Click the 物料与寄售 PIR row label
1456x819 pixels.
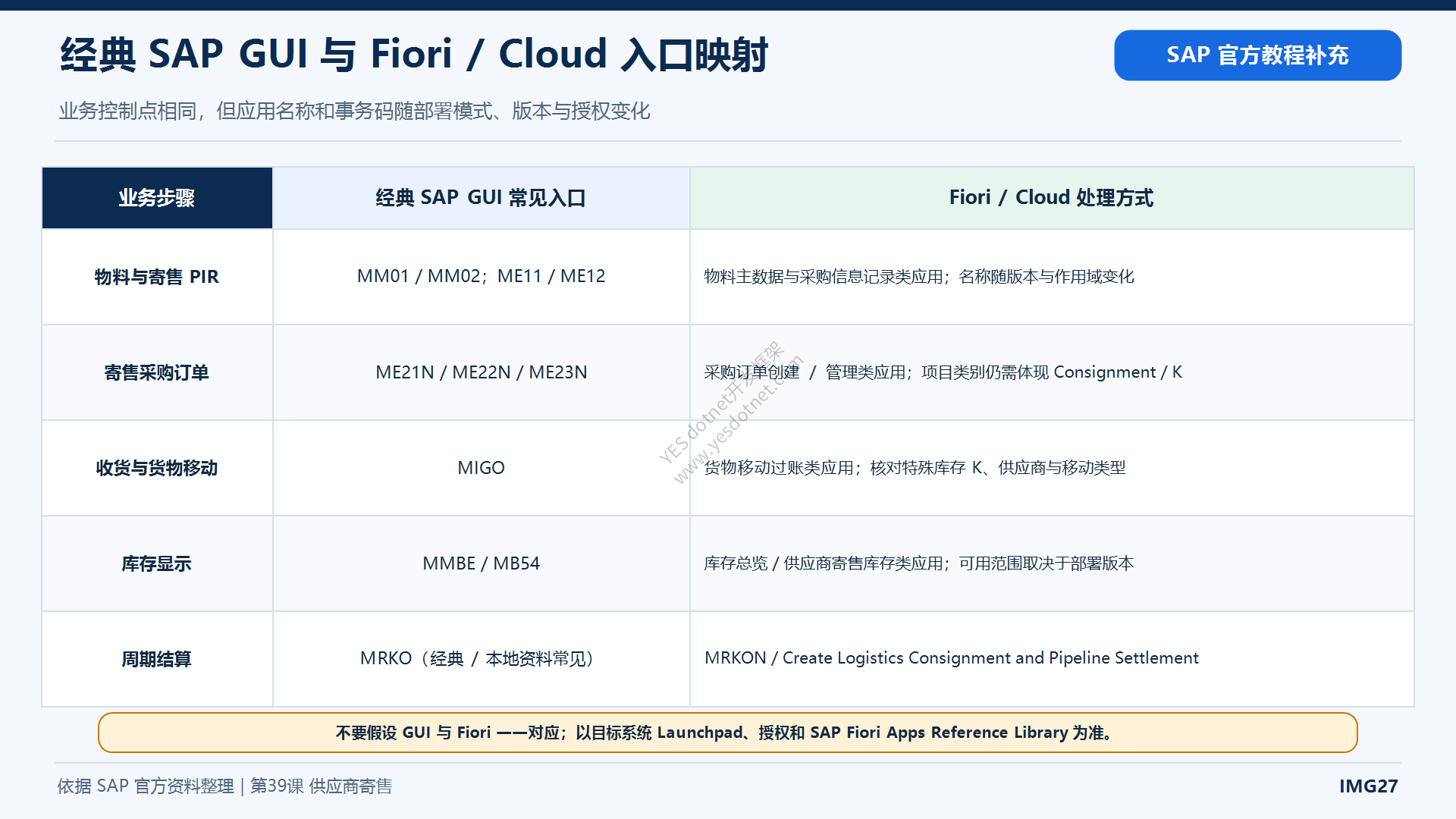(157, 277)
